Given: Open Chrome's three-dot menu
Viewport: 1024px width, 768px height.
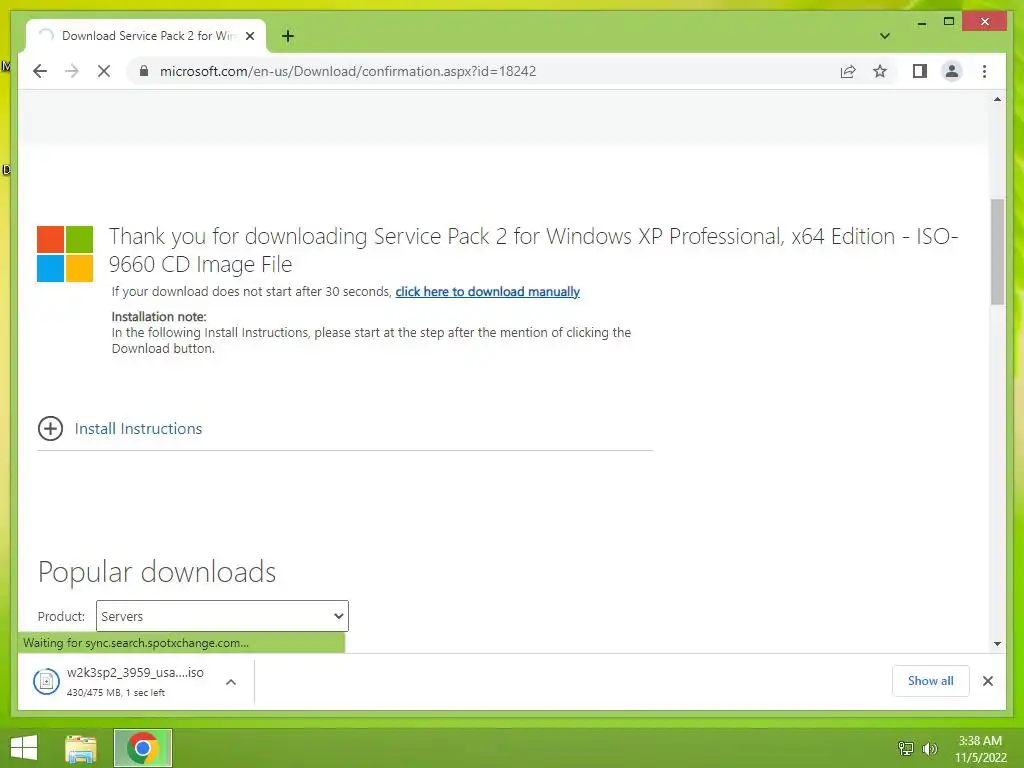Looking at the screenshot, I should [x=984, y=71].
